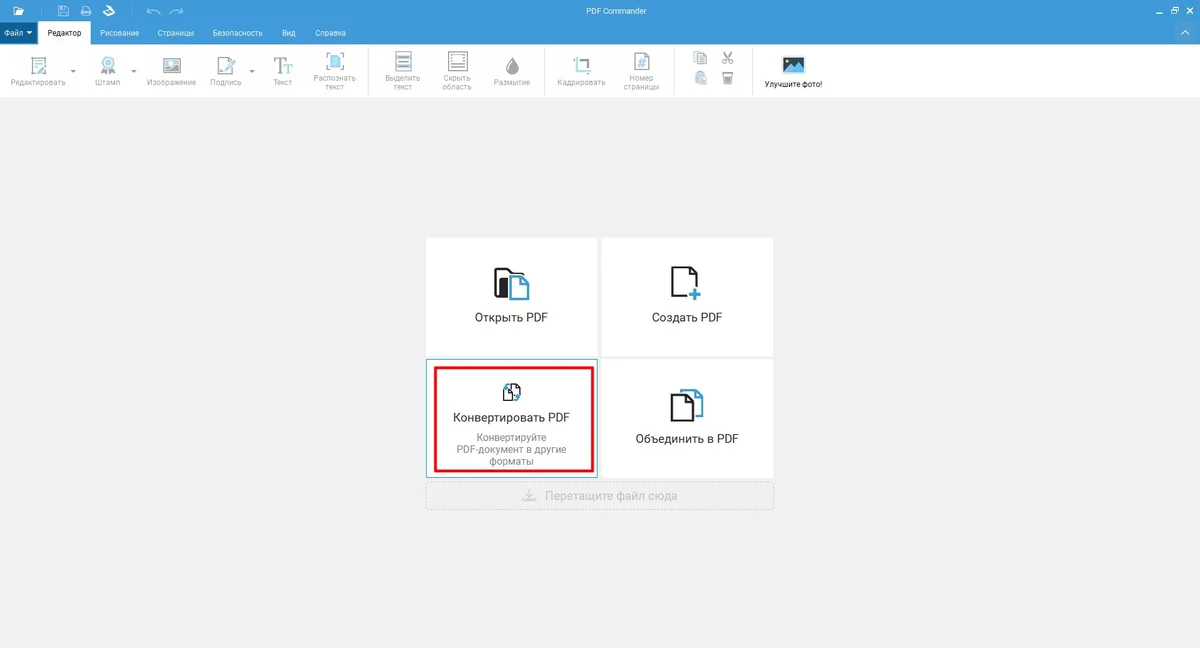Click the open folder icon in title bar
The height and width of the screenshot is (648, 1200).
tap(18, 11)
